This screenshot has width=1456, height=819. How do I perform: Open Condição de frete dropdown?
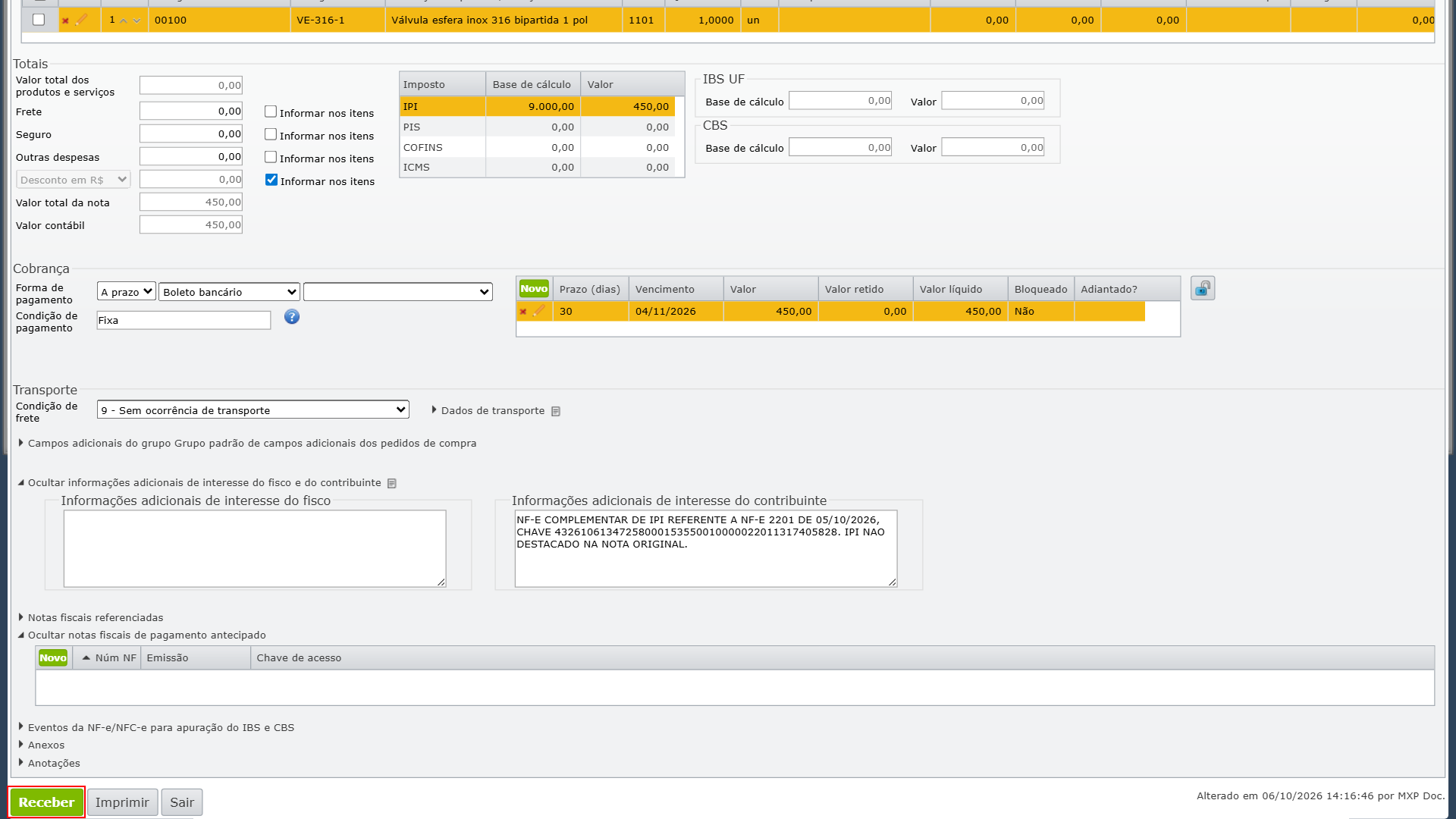click(x=253, y=410)
